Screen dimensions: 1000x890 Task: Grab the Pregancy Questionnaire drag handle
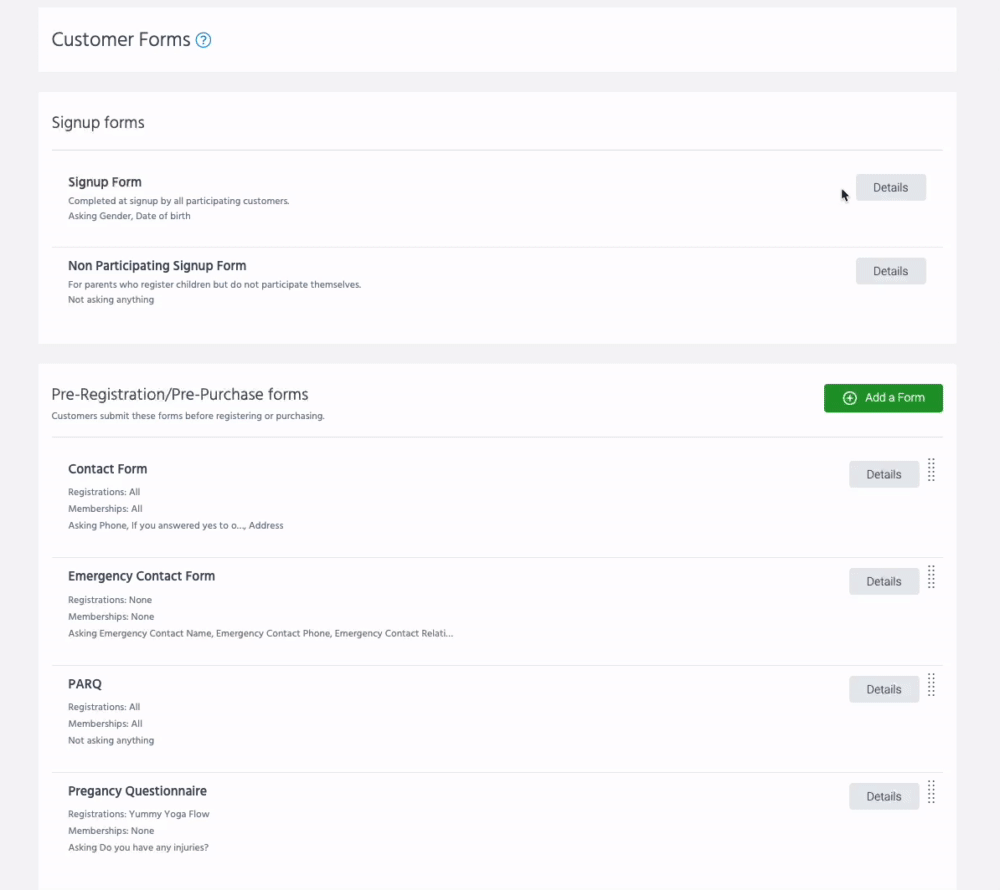pos(931,792)
